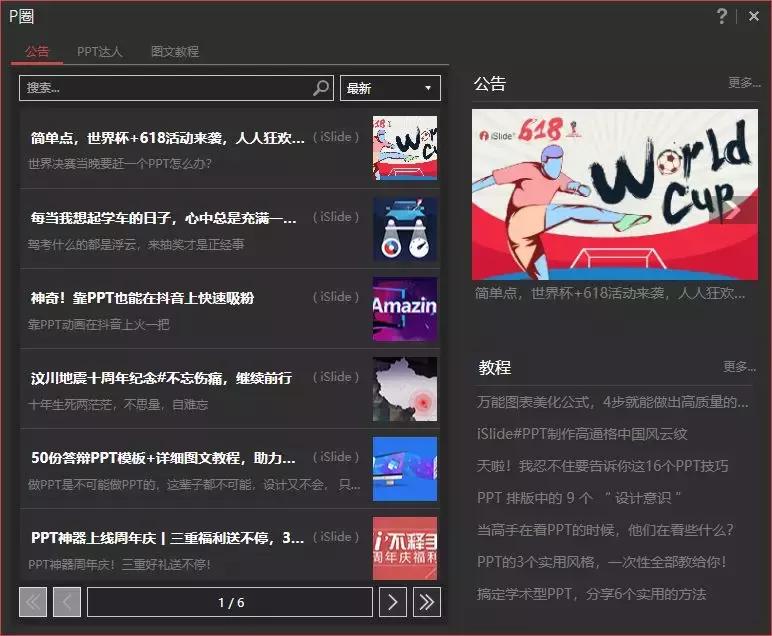
Task: Go to previous page arrow
Action: pos(67,602)
